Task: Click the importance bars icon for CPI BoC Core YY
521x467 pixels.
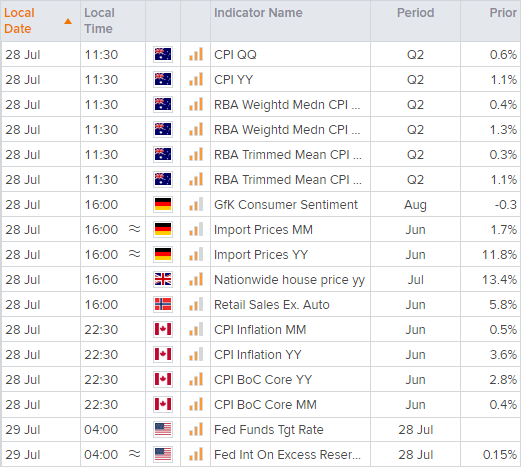Action: pos(196,379)
